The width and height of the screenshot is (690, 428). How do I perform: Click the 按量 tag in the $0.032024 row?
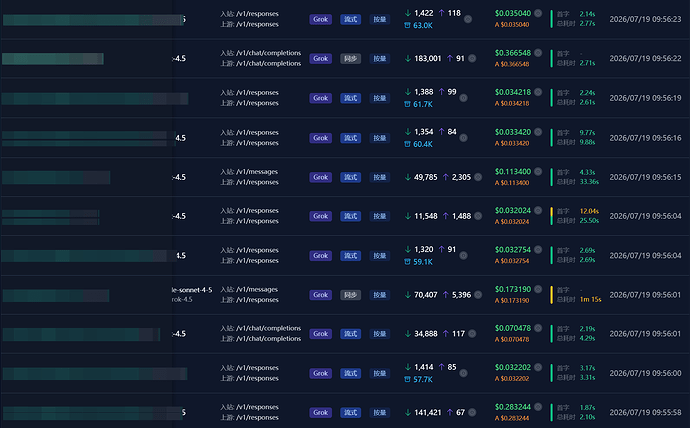pyautogui.click(x=380, y=216)
